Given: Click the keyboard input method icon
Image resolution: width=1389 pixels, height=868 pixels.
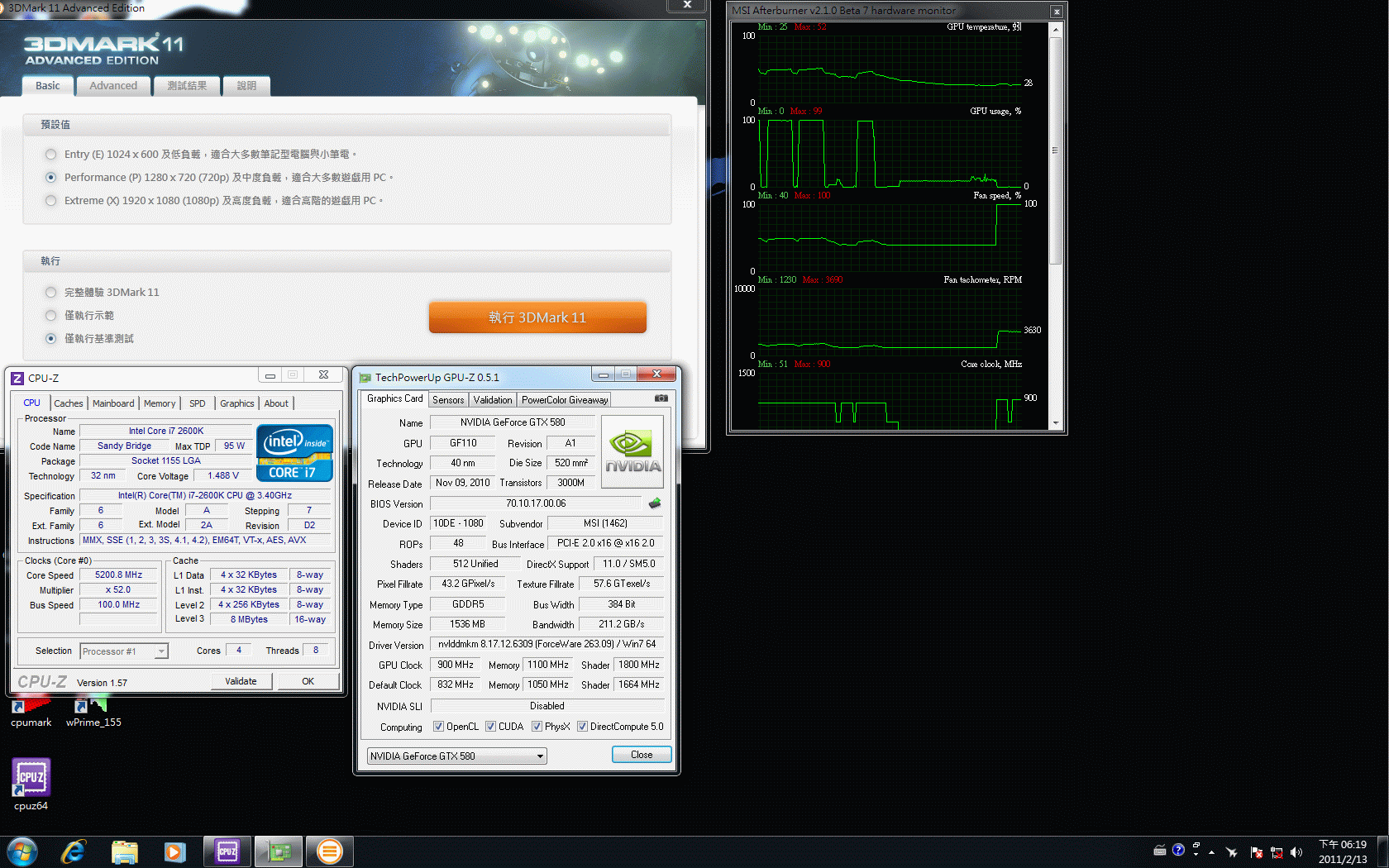Looking at the screenshot, I should (x=1160, y=850).
